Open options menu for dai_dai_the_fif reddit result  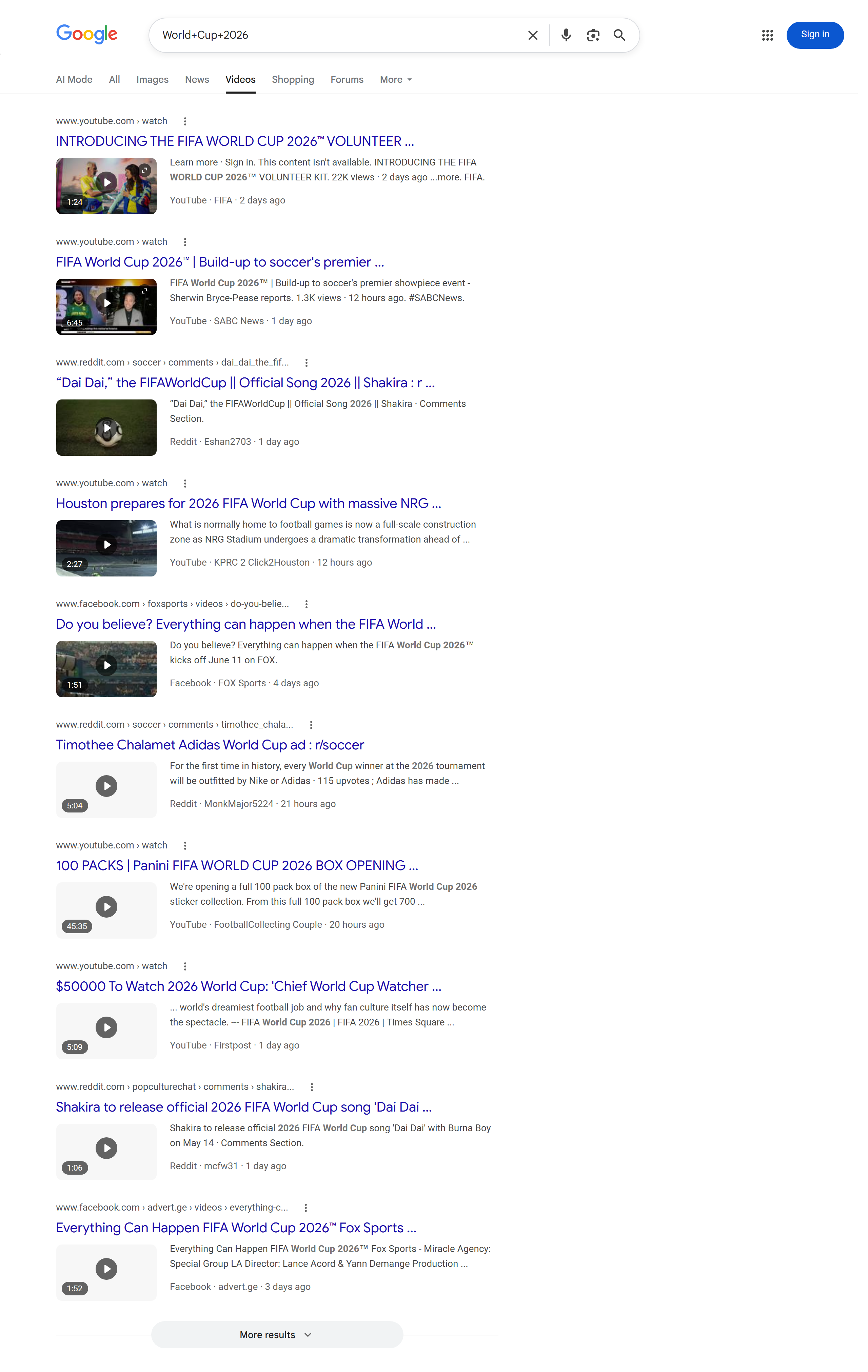click(x=307, y=363)
